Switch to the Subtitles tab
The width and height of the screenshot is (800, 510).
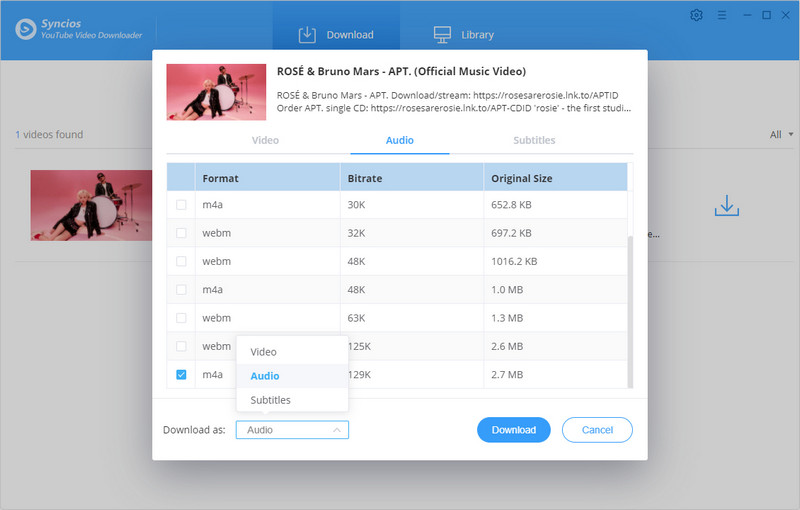tap(534, 140)
